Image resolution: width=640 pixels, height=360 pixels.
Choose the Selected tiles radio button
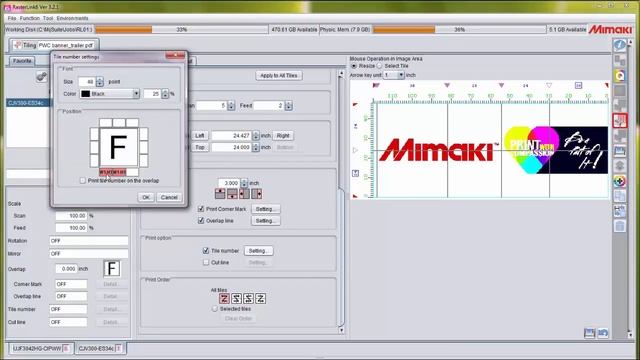tap(215, 309)
